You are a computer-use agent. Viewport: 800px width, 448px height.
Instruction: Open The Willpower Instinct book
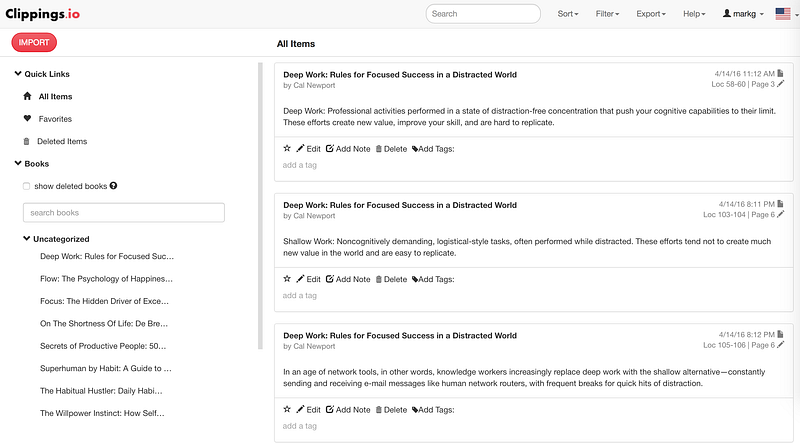pyautogui.click(x=103, y=413)
